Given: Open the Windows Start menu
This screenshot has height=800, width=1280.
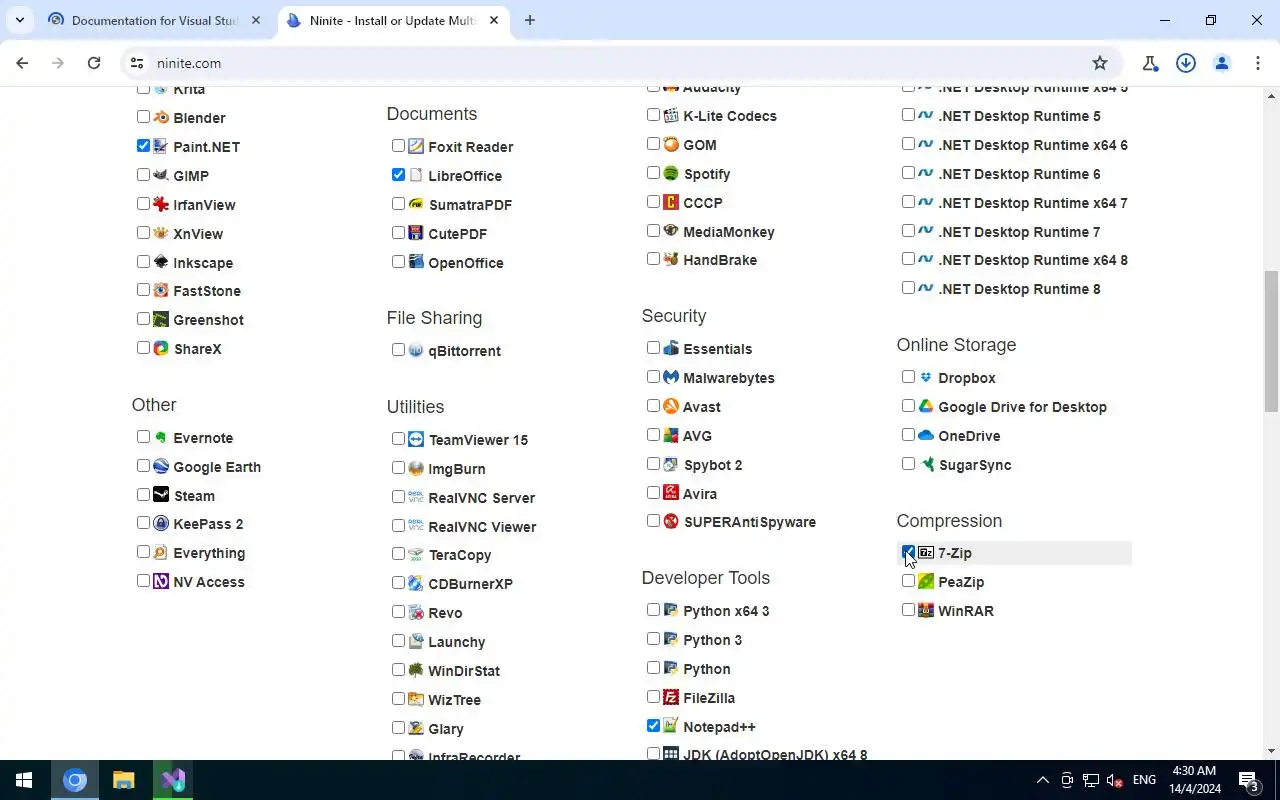Looking at the screenshot, I should (24, 780).
